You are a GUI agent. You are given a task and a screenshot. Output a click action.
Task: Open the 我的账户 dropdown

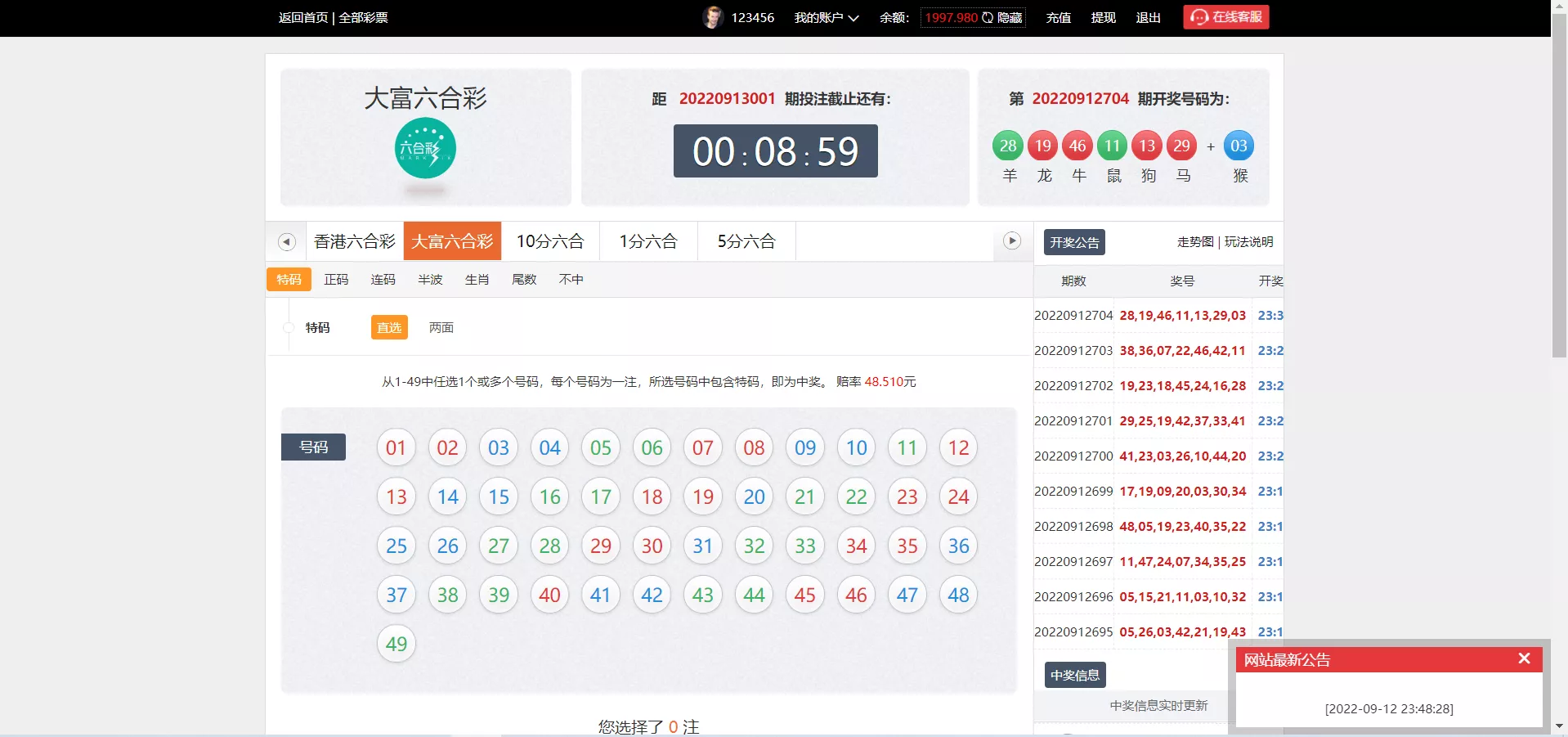827,16
